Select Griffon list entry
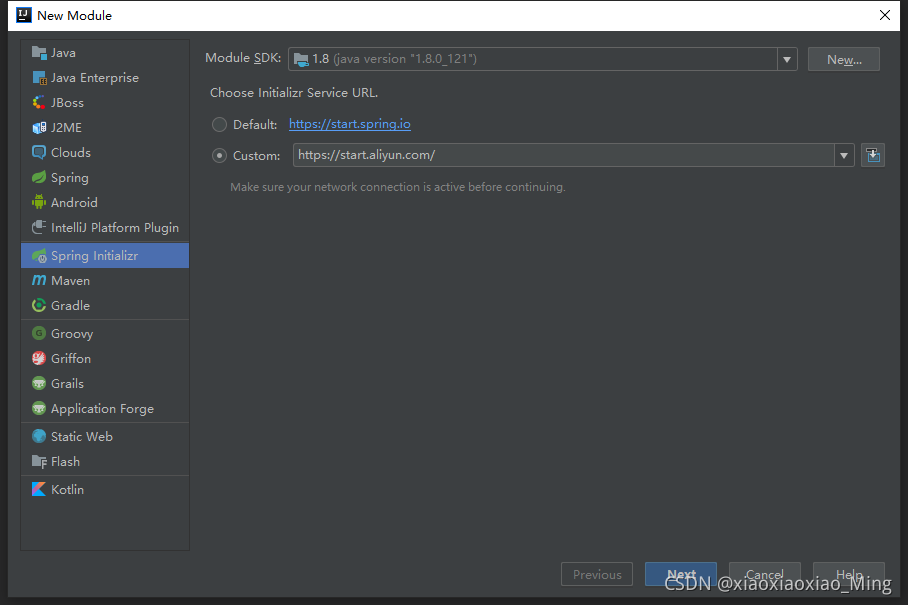908x605 pixels. [105, 358]
